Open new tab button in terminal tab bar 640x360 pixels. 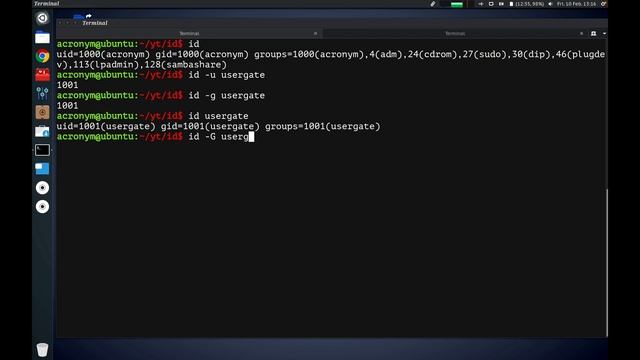click(x=593, y=33)
